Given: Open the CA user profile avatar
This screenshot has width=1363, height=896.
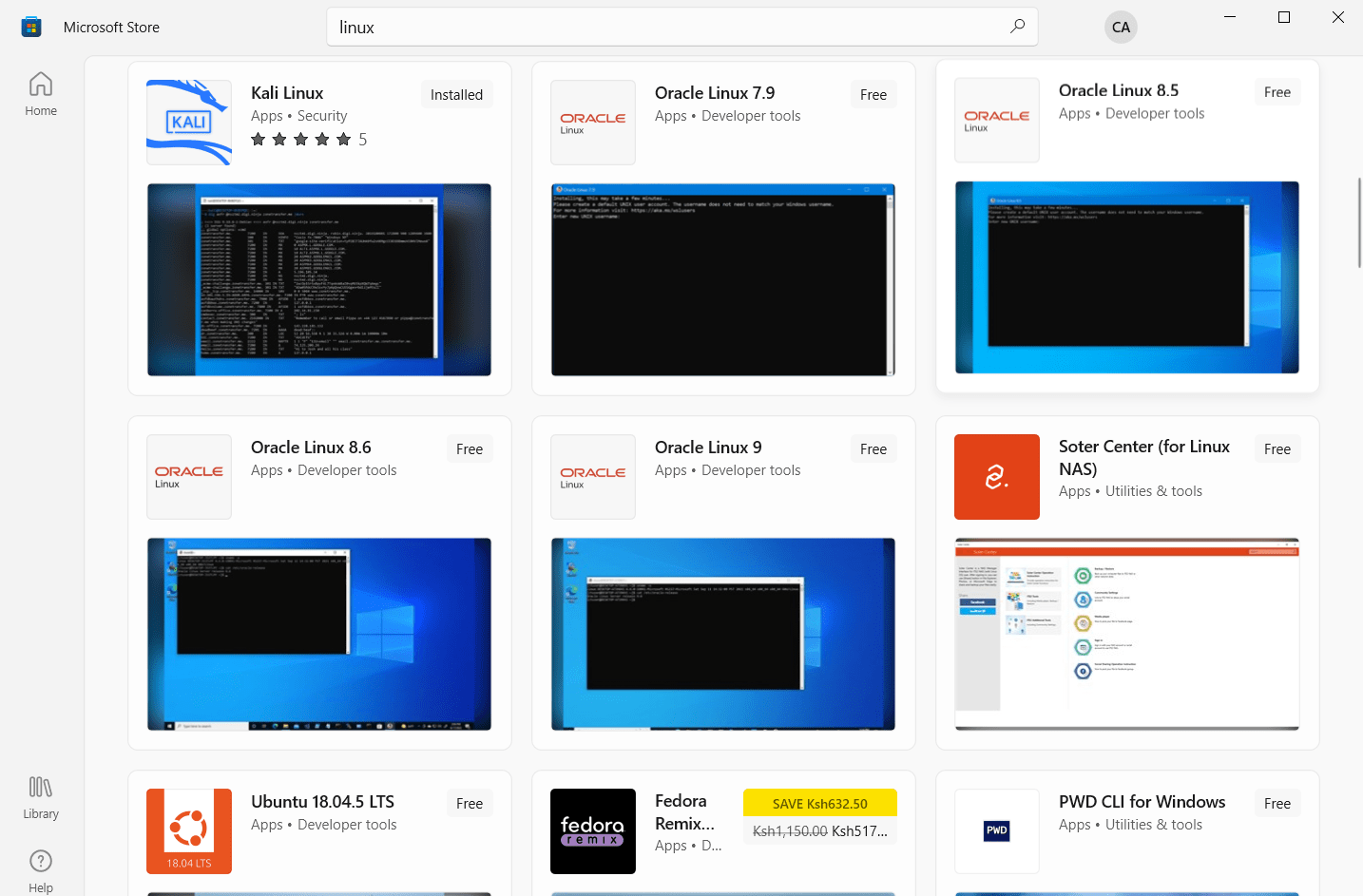Looking at the screenshot, I should pyautogui.click(x=1121, y=28).
